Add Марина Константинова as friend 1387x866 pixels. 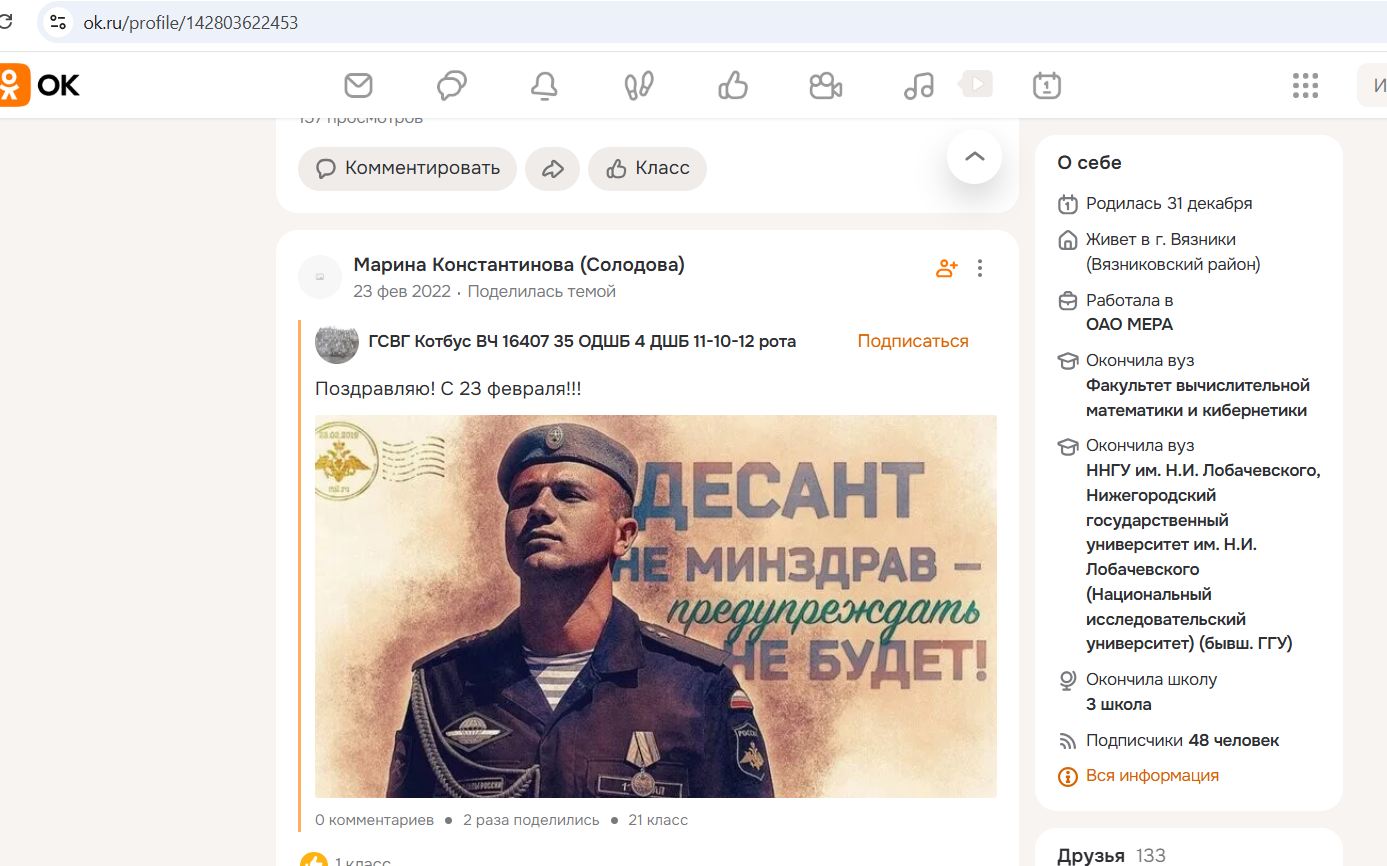tap(946, 268)
